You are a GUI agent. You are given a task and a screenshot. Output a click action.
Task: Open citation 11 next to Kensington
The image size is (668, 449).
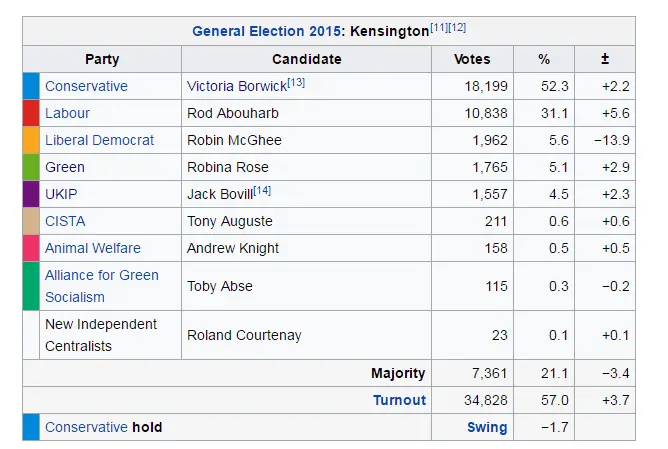pyautogui.click(x=440, y=27)
